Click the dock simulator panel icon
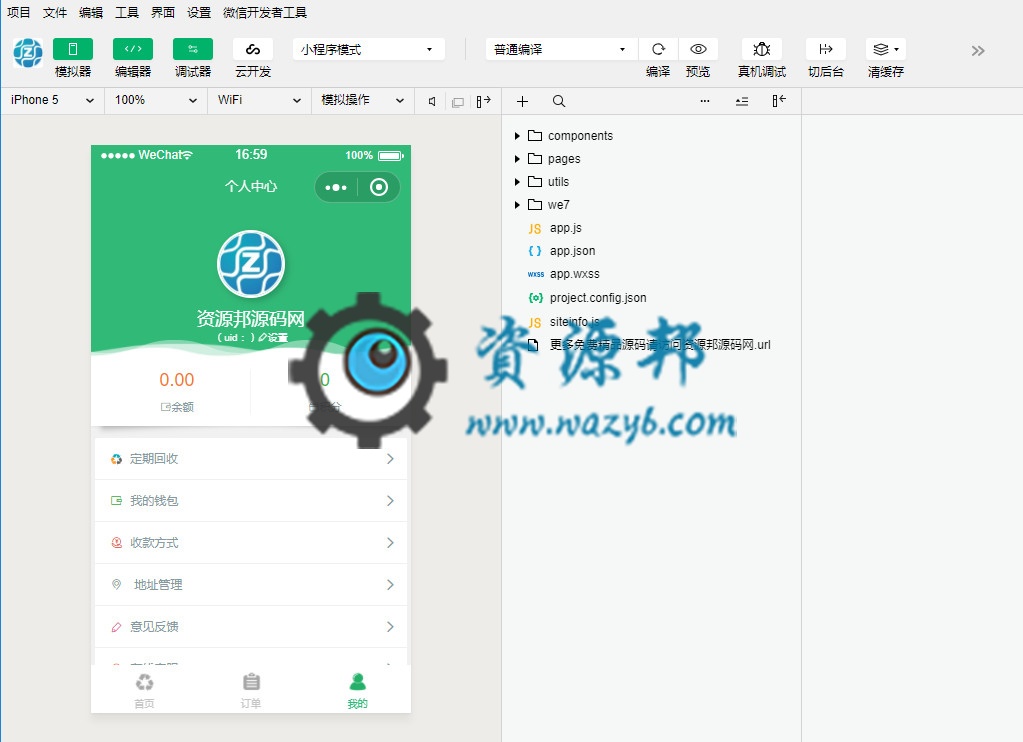This screenshot has height=742, width=1023. click(483, 101)
